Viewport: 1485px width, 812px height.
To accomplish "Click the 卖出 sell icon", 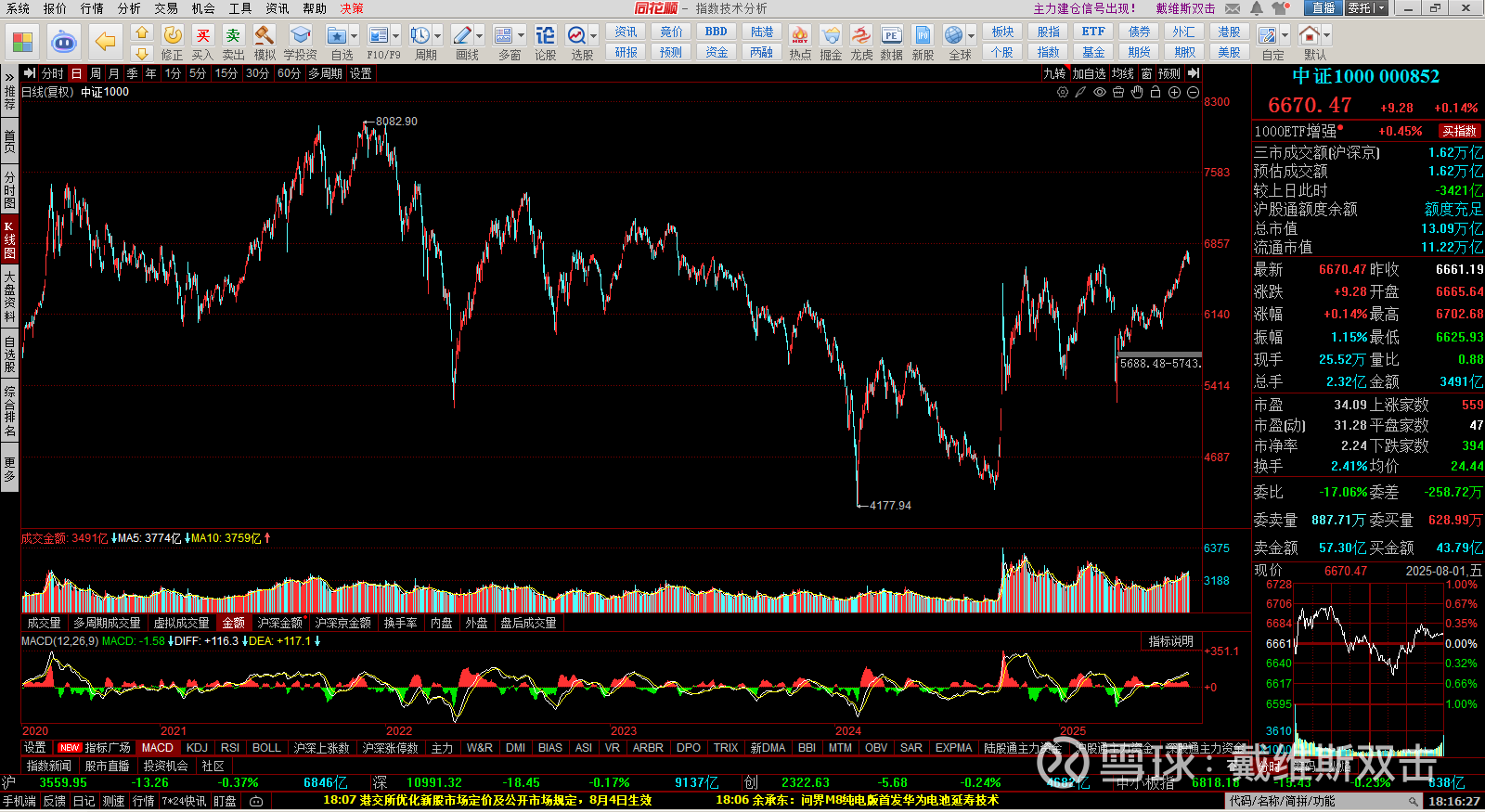I will click(233, 35).
